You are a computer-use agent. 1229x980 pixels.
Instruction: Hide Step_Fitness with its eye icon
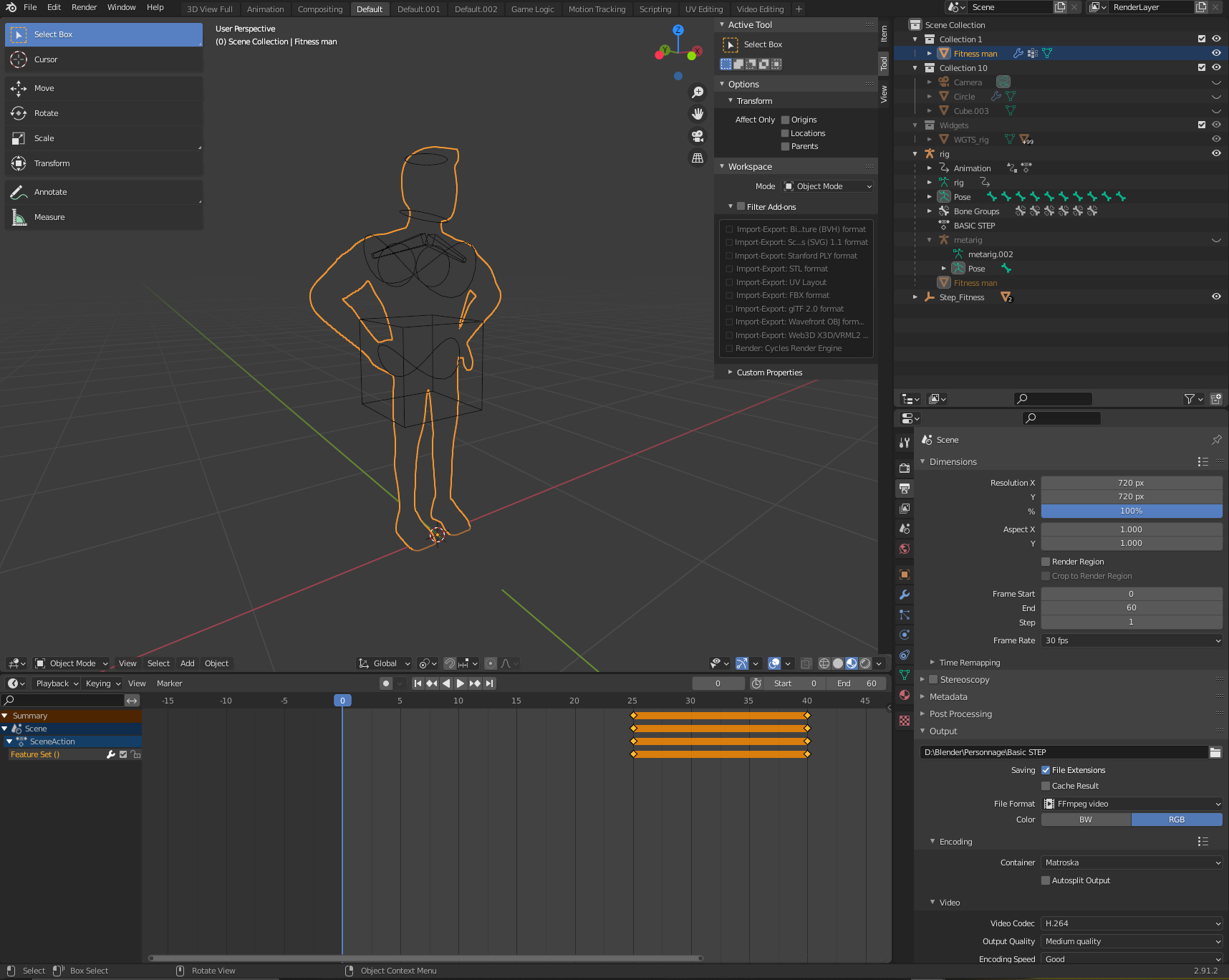1216,297
